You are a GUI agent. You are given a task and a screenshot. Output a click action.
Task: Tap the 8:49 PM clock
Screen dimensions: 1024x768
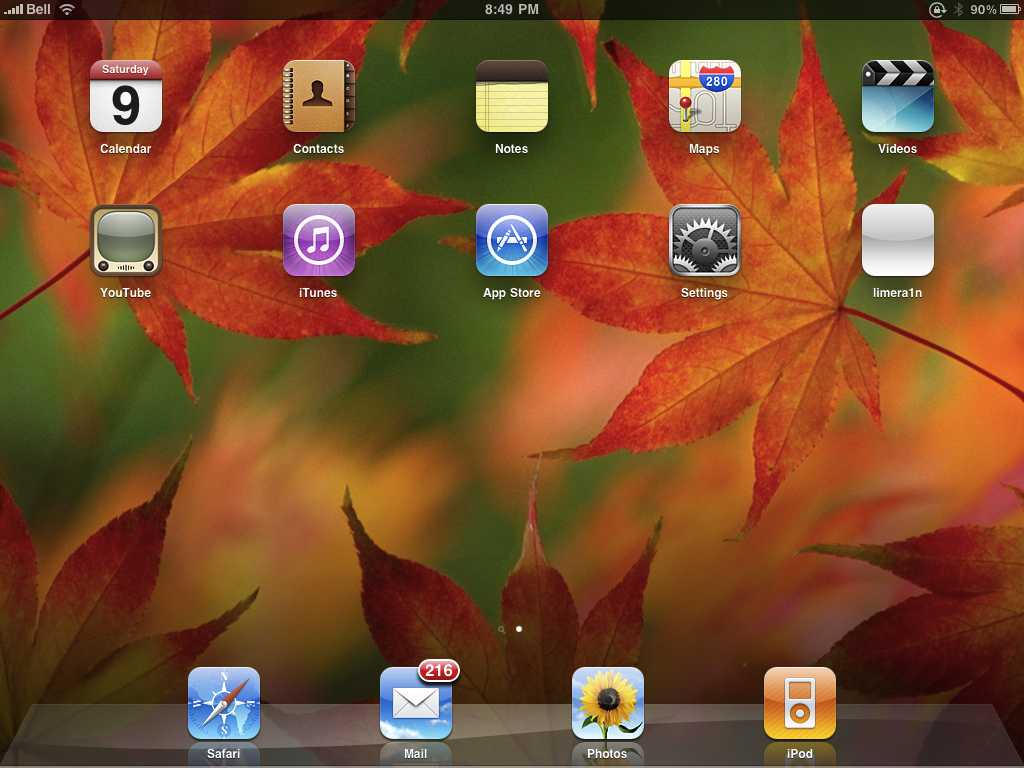tap(512, 9)
